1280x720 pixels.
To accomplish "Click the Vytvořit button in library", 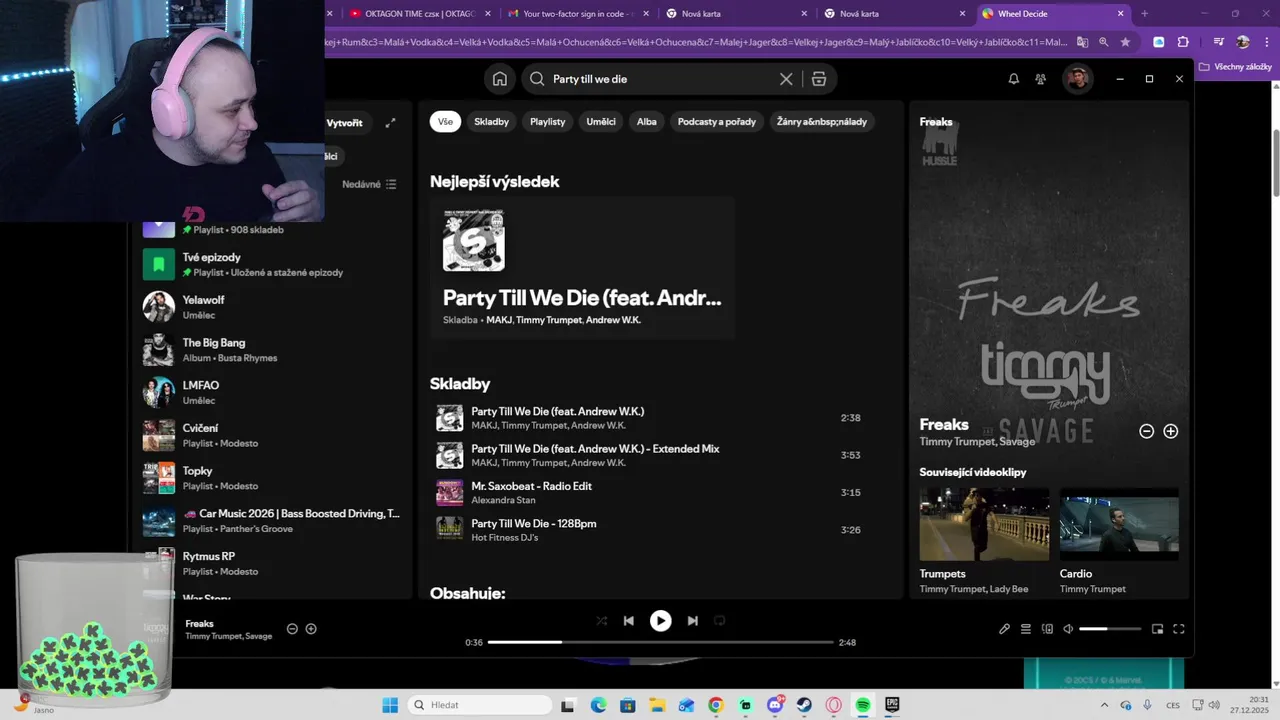I will point(344,123).
